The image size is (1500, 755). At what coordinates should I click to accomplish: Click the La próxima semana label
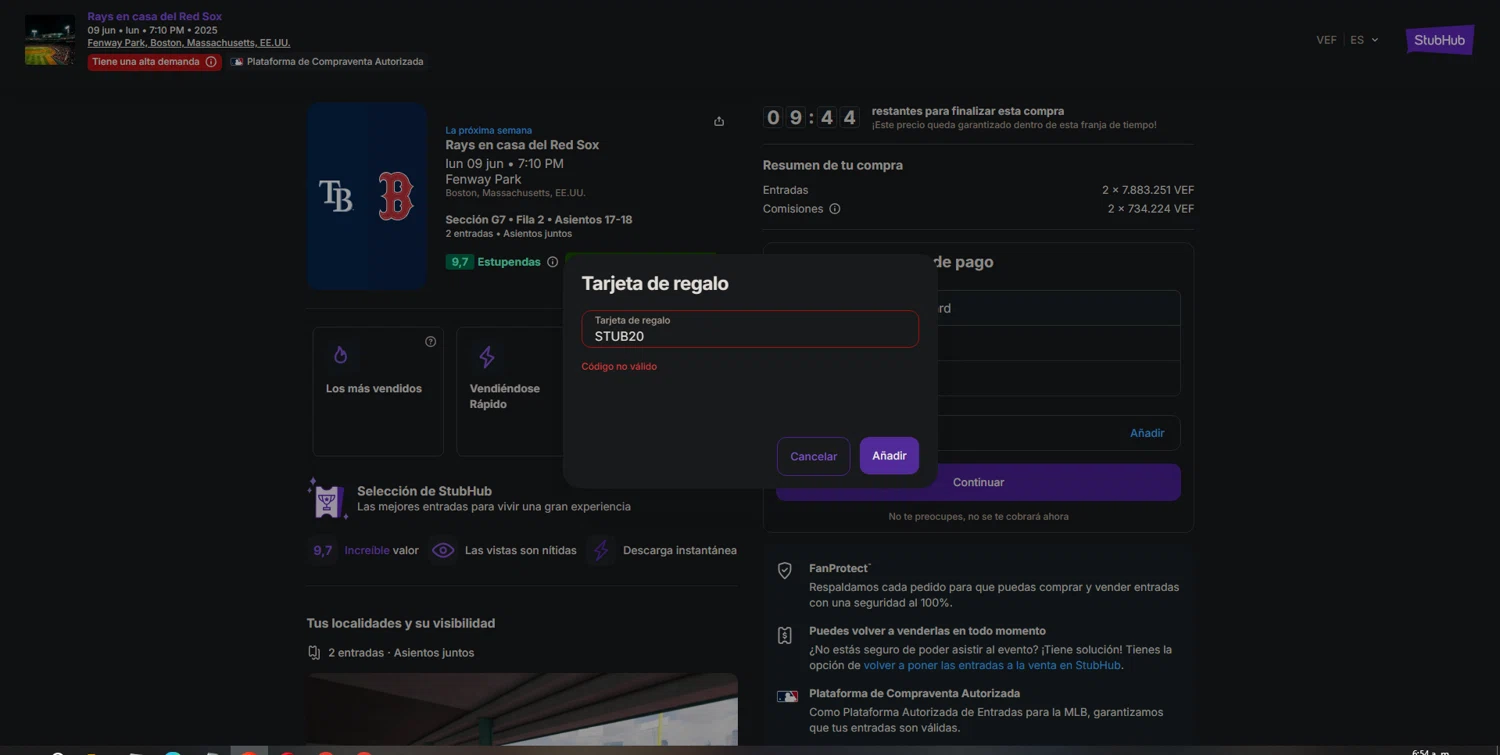(x=489, y=130)
